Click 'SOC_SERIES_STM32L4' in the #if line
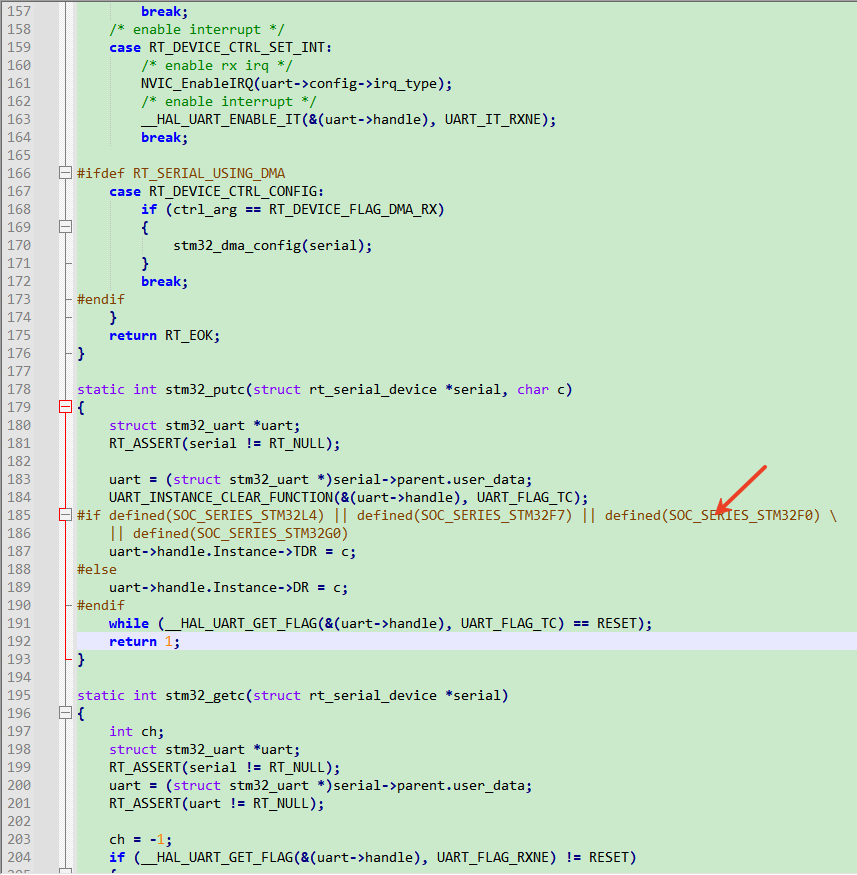Viewport: 857px width, 875px height. point(245,515)
